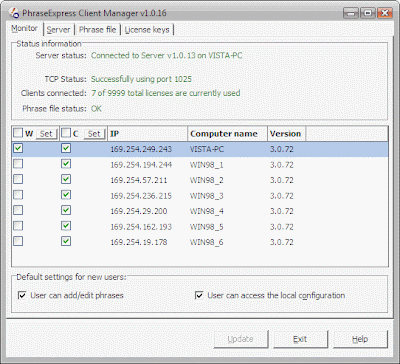
Task: Click computer name WIN98_5
Action: point(207,227)
